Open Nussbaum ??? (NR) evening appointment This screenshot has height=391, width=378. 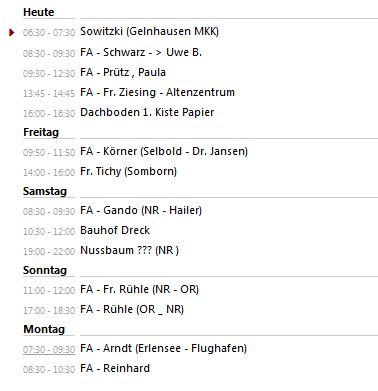[x=130, y=250]
